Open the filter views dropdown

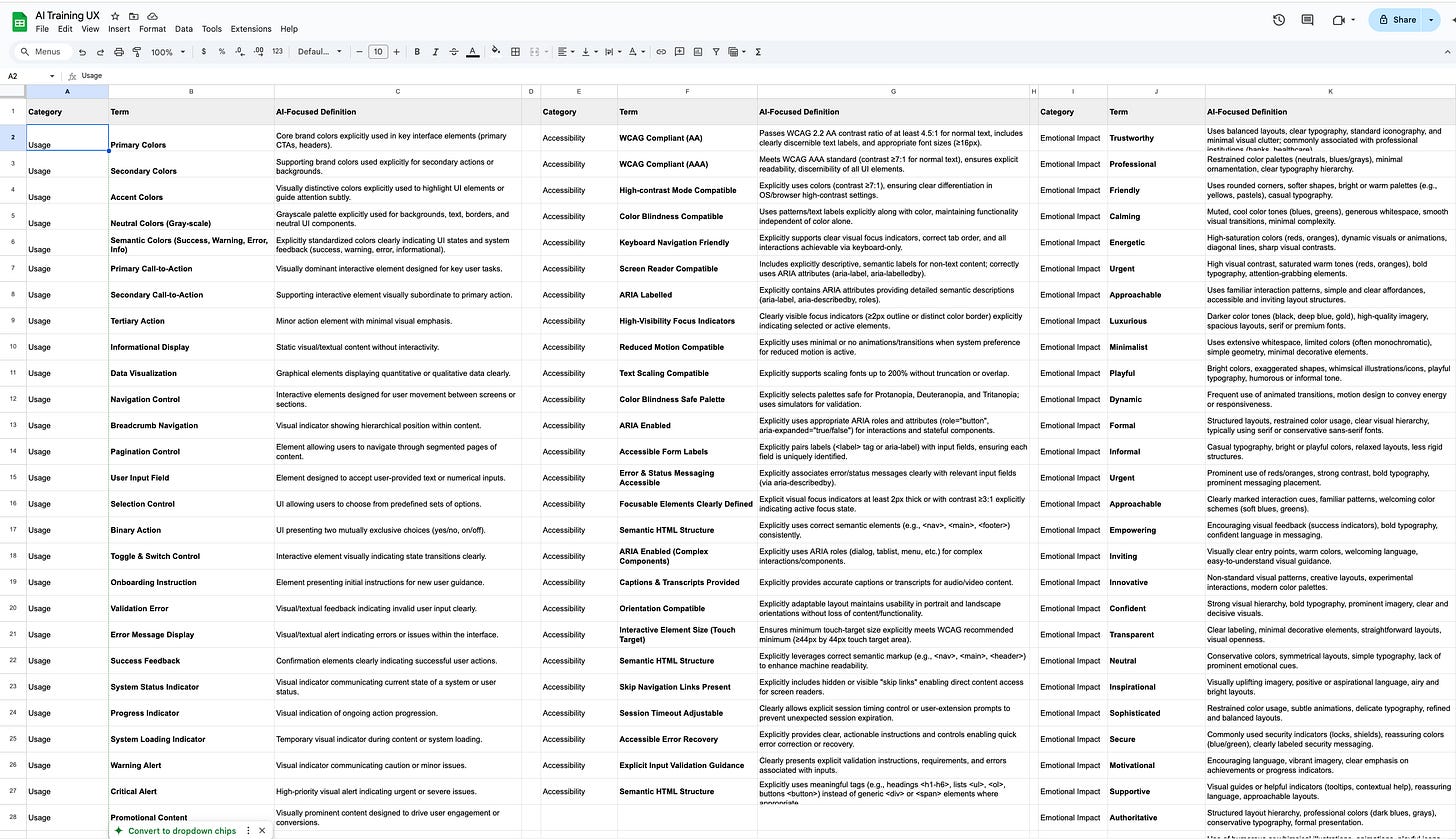[737, 52]
